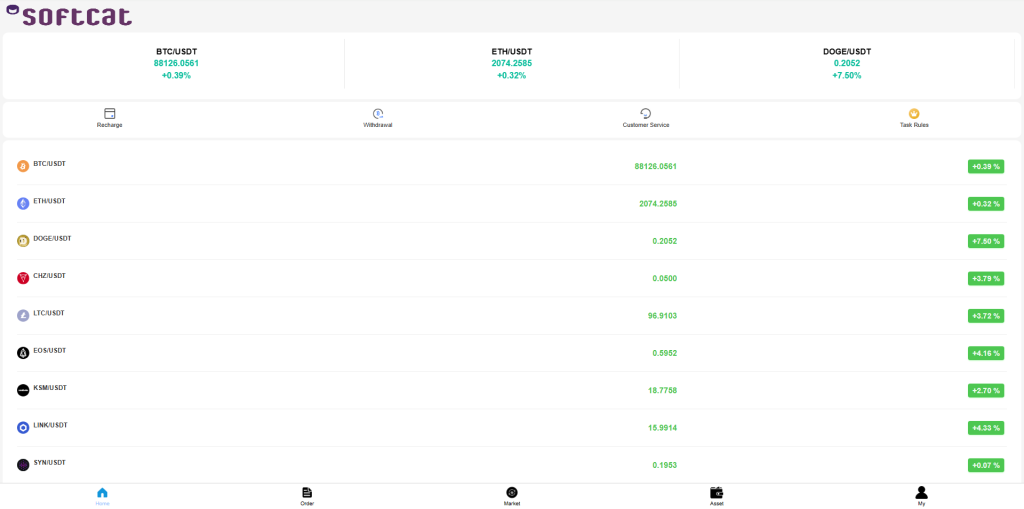This screenshot has width=1024, height=509.
Task: Click the Bitcoin coin icon in BTC/USDT row
Action: [23, 167]
